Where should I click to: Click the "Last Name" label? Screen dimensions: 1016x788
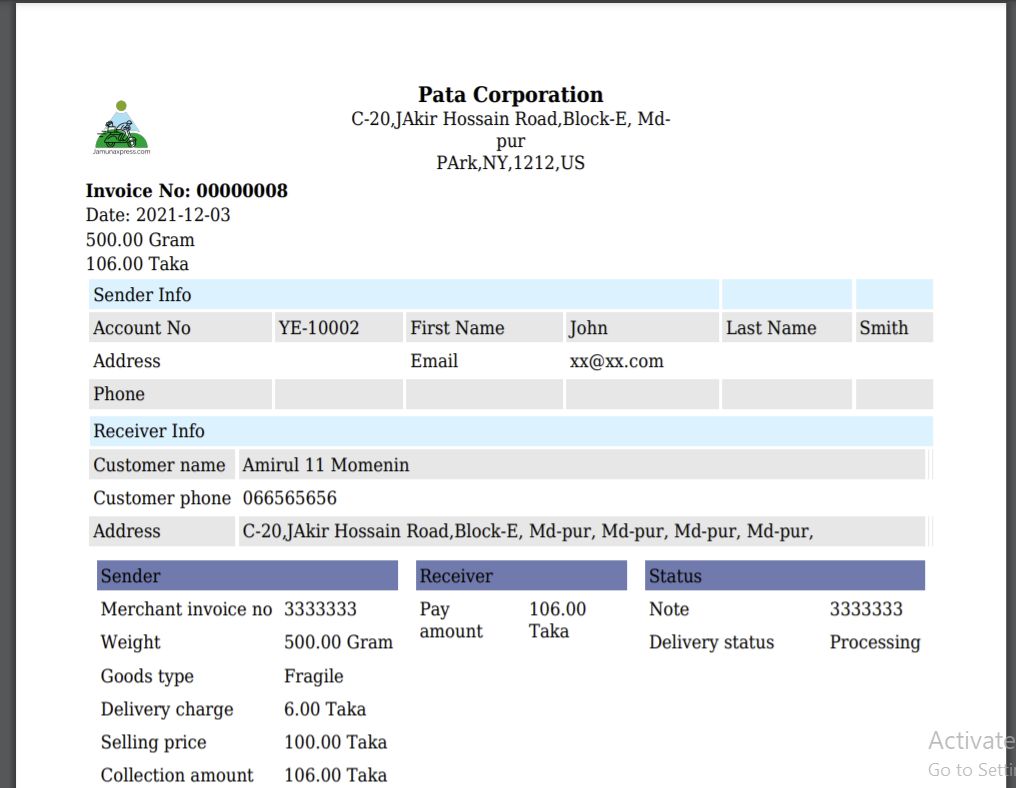[x=771, y=328]
